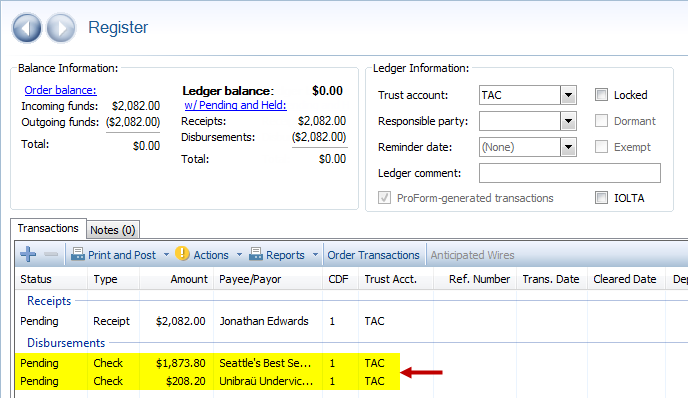Click the Pending status of the receipt row

coord(39,321)
